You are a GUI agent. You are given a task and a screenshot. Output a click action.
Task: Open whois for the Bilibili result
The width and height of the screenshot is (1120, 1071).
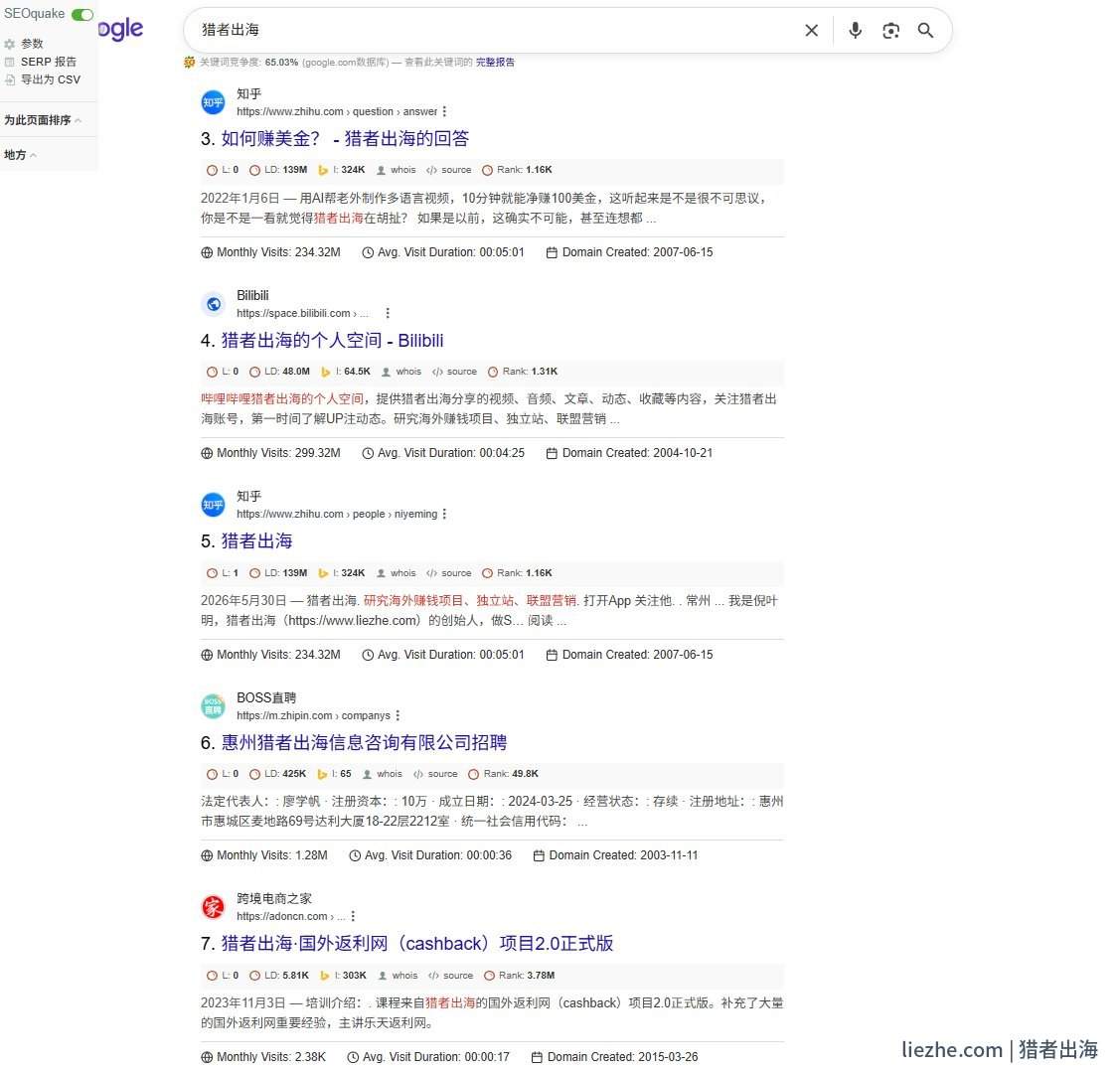[401, 372]
